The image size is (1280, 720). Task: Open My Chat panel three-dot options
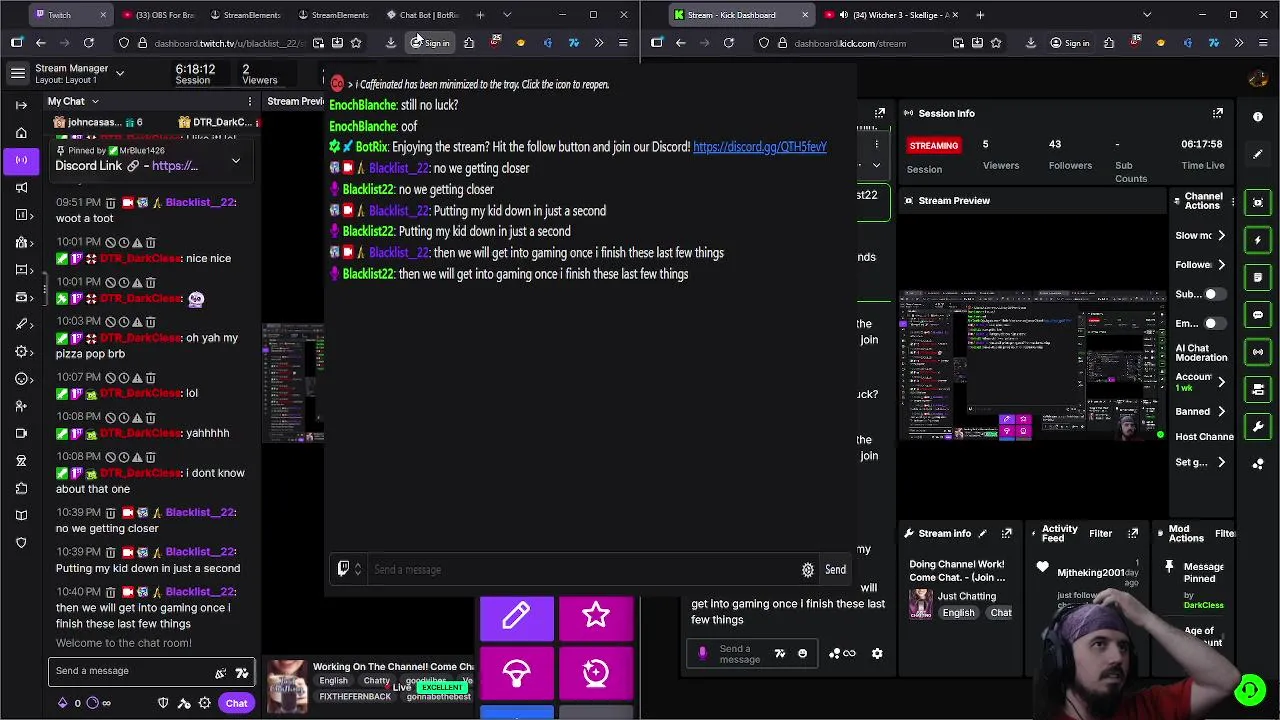(x=250, y=101)
